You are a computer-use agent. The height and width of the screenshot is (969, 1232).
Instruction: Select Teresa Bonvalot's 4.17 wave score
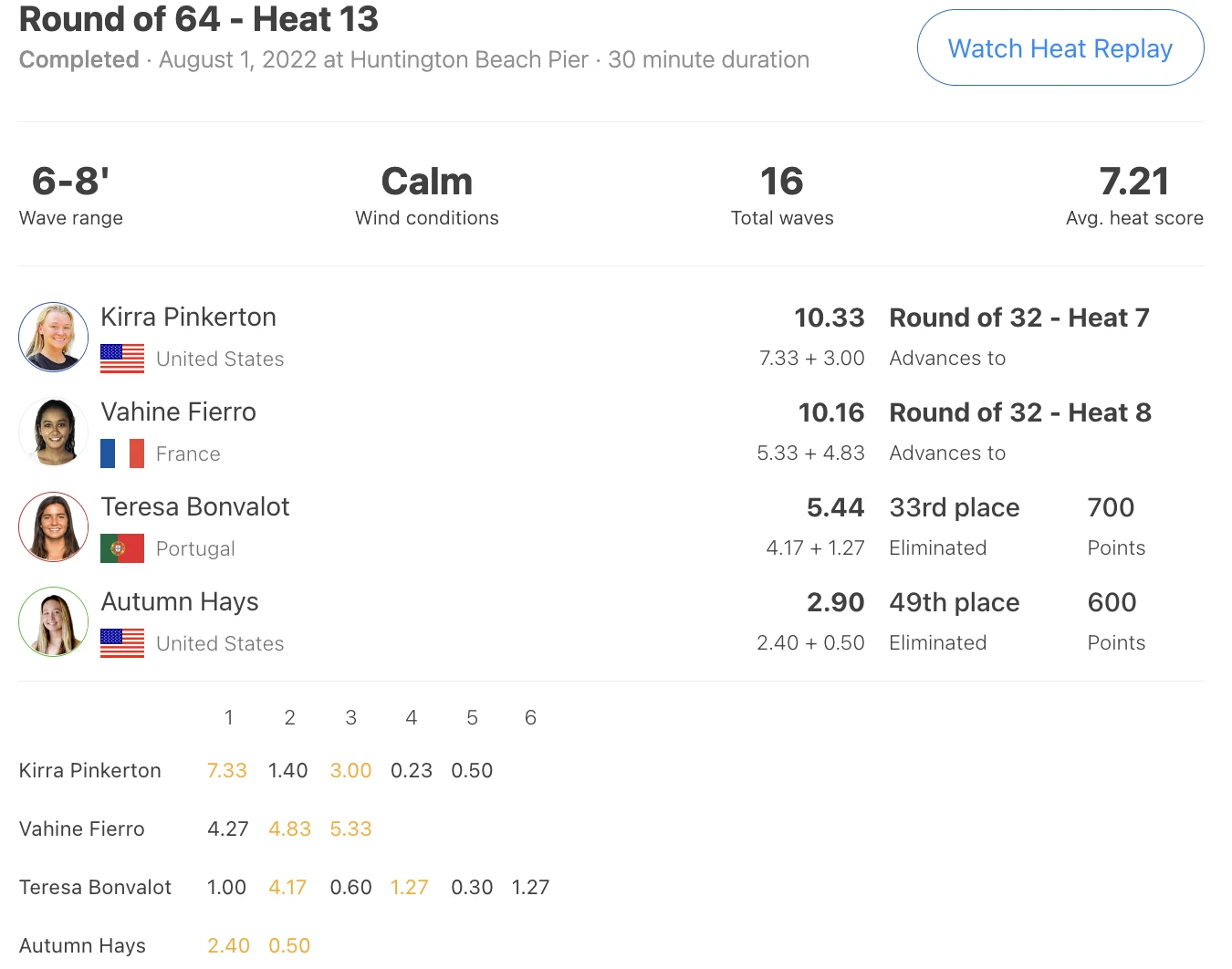point(287,887)
